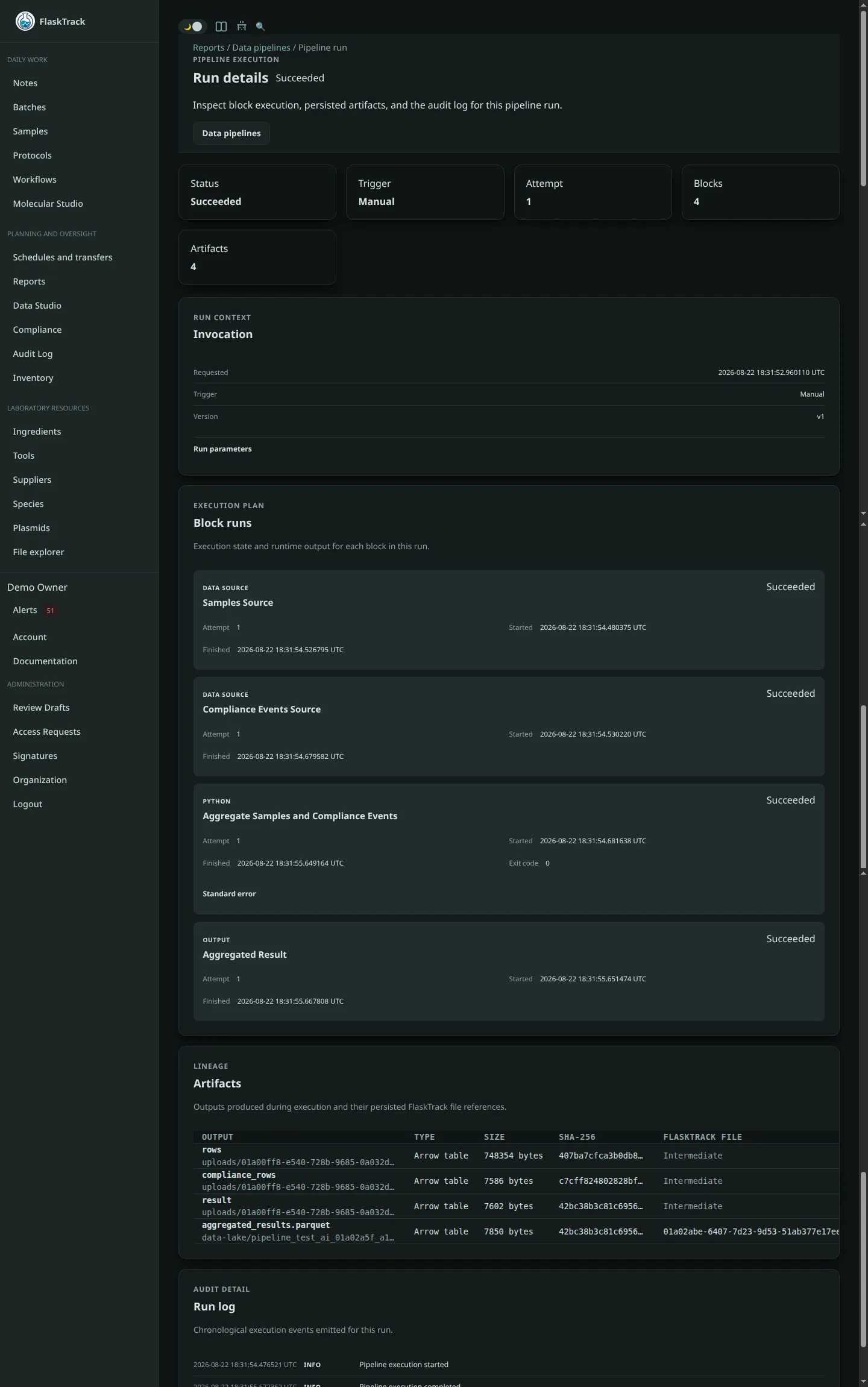868x1387 pixels.
Task: Go to Data Studio
Action: tap(37, 306)
